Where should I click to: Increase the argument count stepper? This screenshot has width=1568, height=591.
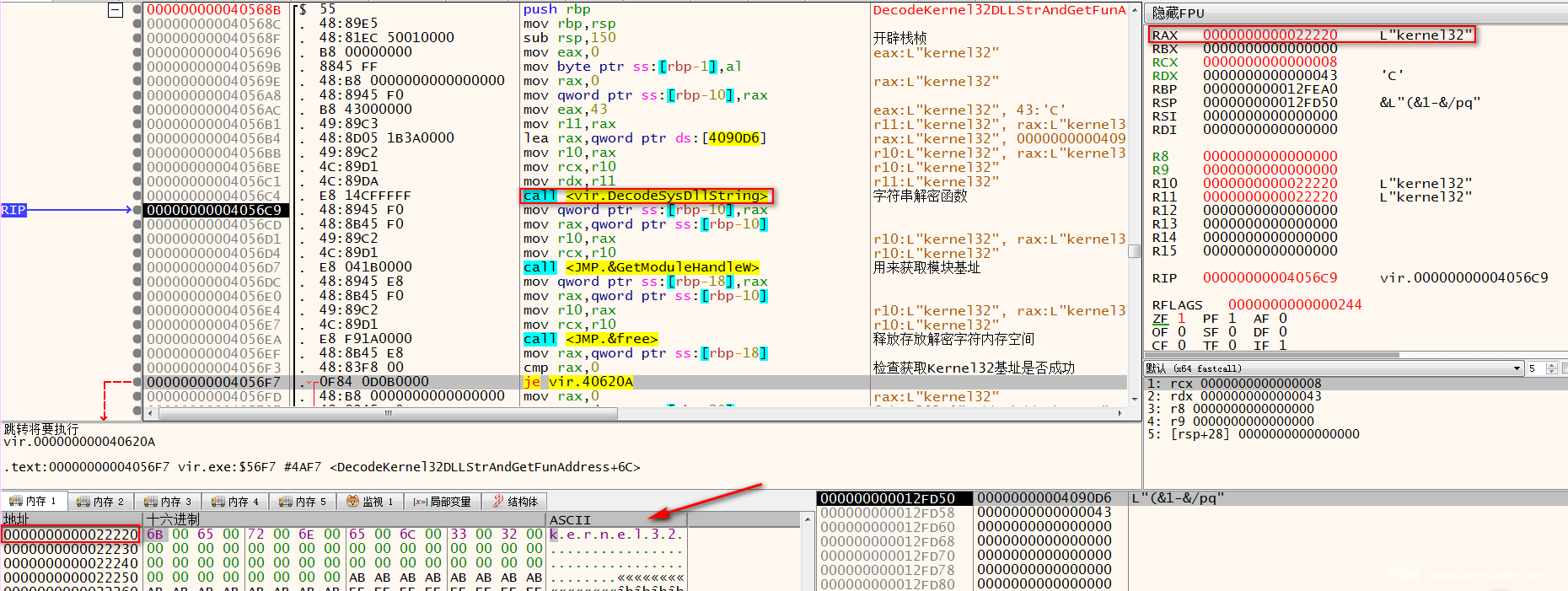click(1552, 365)
